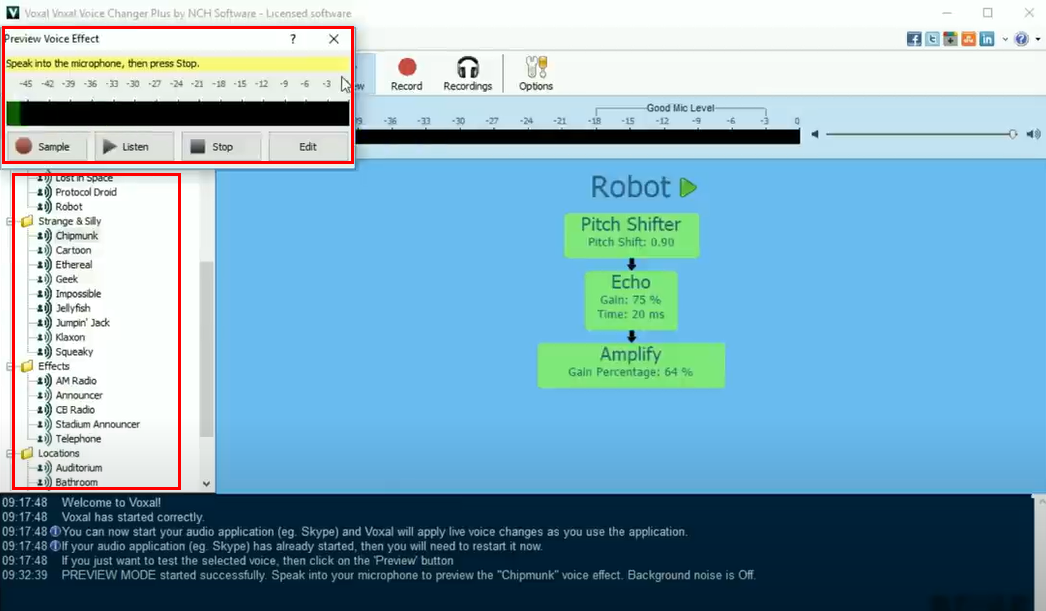1046x611 pixels.
Task: Click the loud-volume speaker icon
Action: [x=1033, y=134]
